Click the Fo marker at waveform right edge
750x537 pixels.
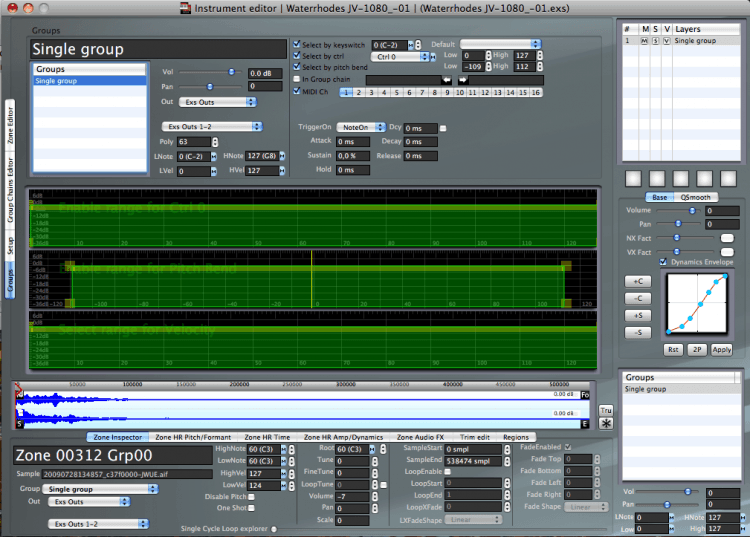[x=585, y=395]
